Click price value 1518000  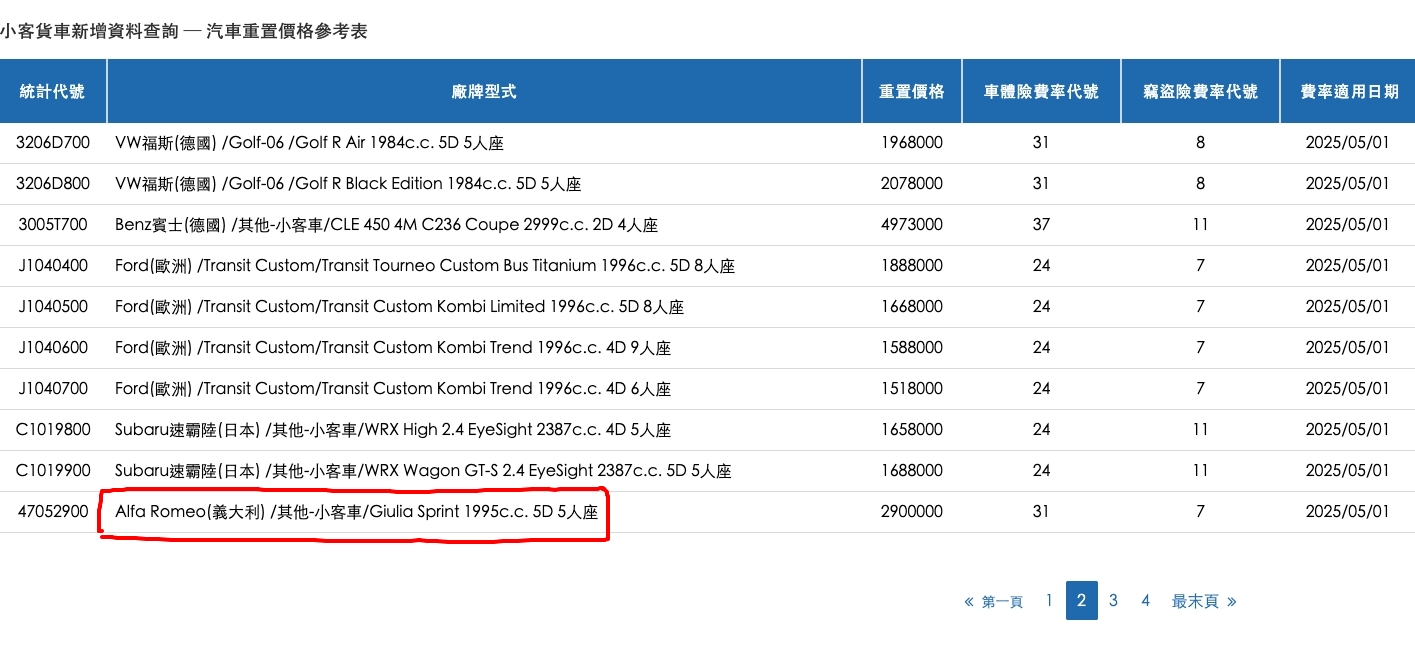click(x=912, y=389)
